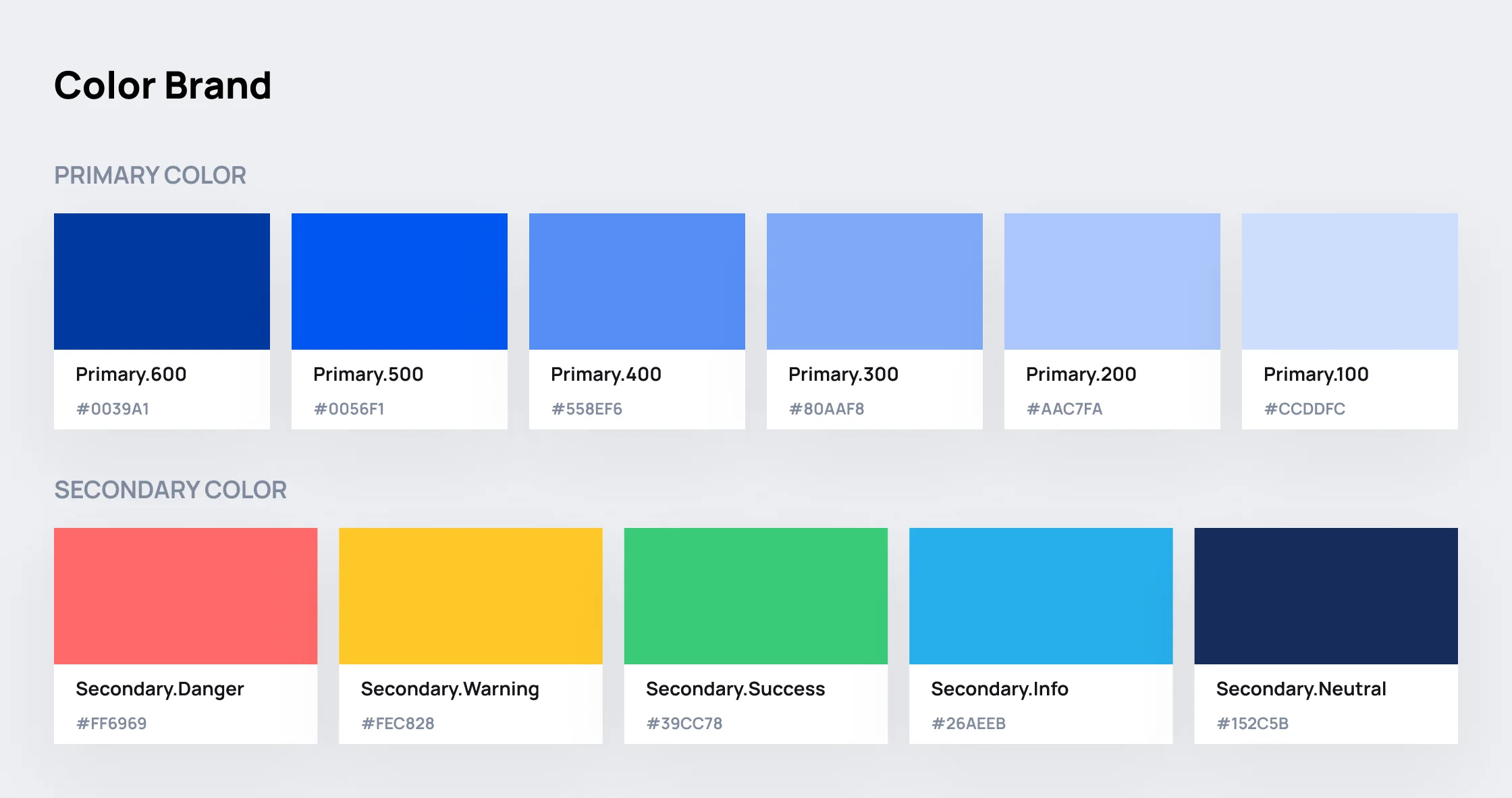Click the Secondary.Neutral navy swatch

[1326, 596]
